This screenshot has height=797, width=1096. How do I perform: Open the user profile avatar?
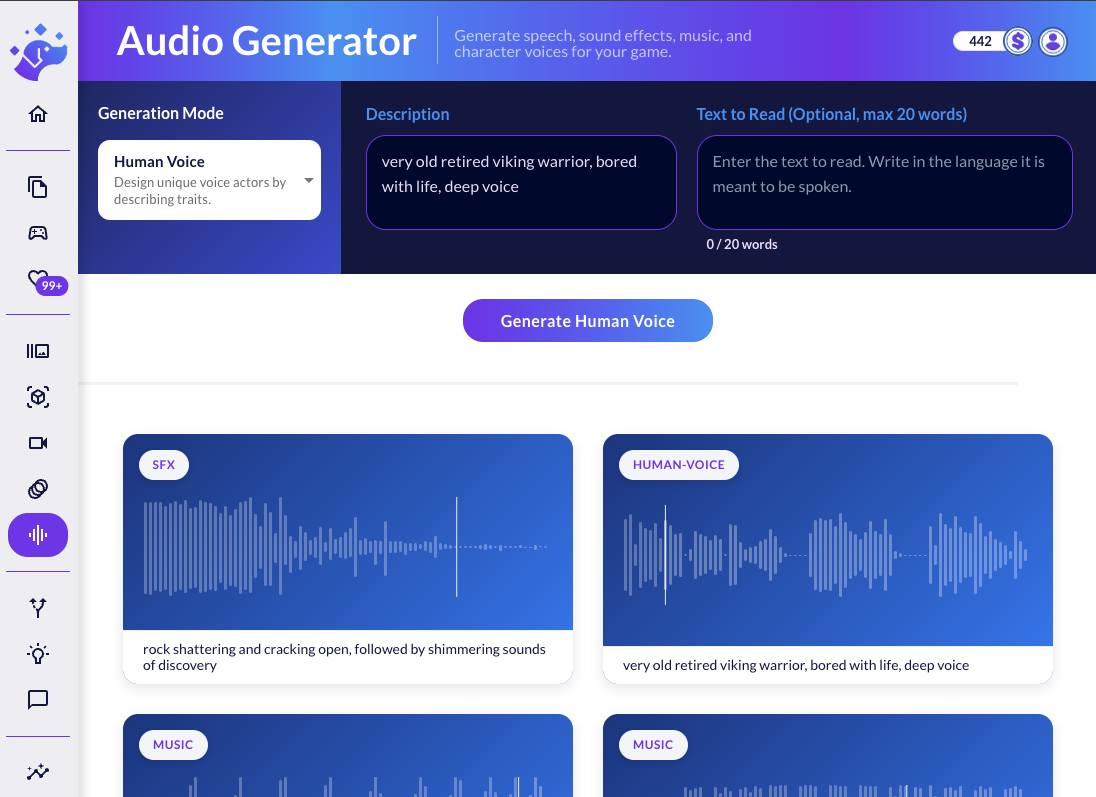(1053, 41)
